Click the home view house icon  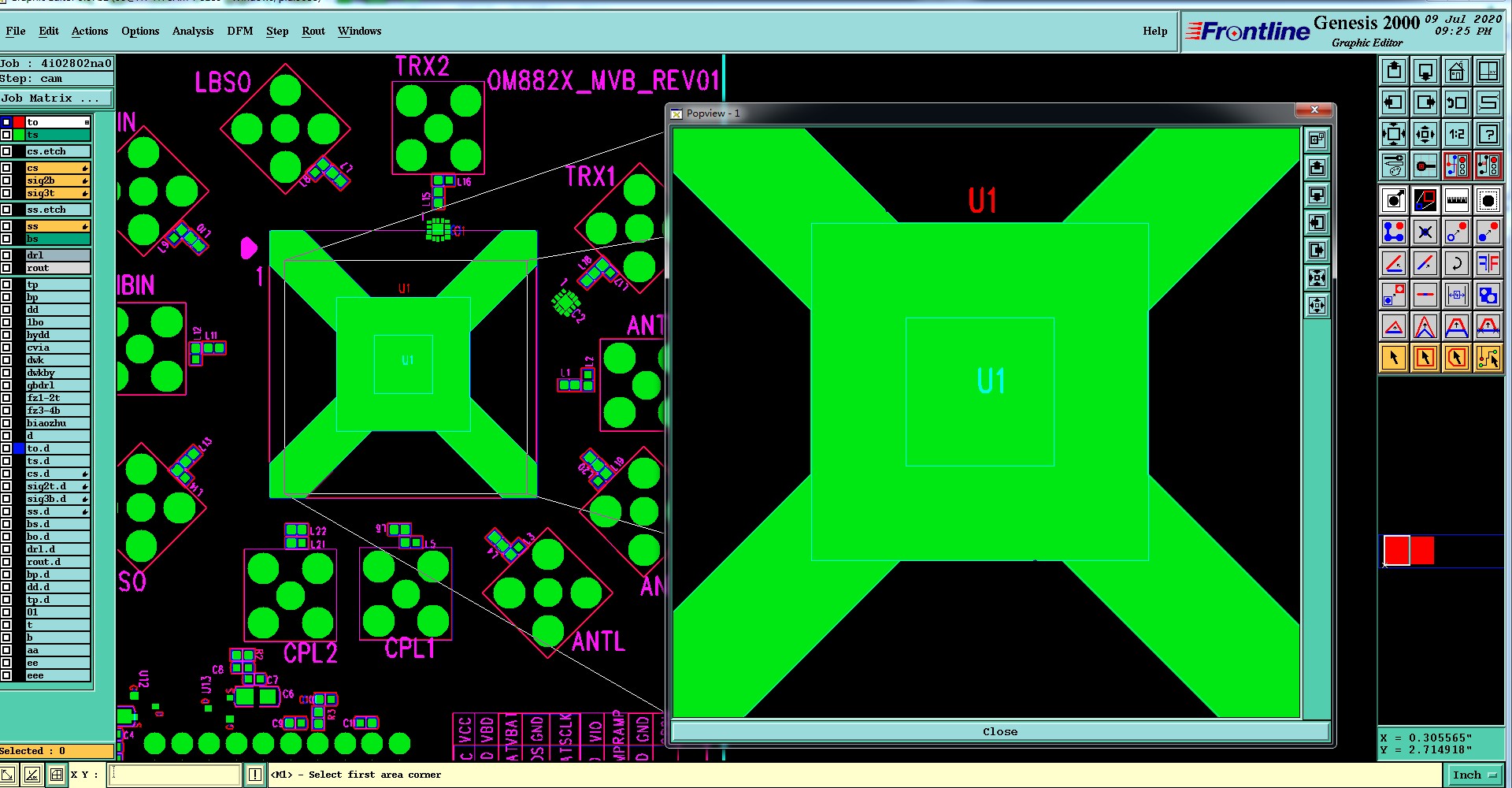click(1457, 72)
